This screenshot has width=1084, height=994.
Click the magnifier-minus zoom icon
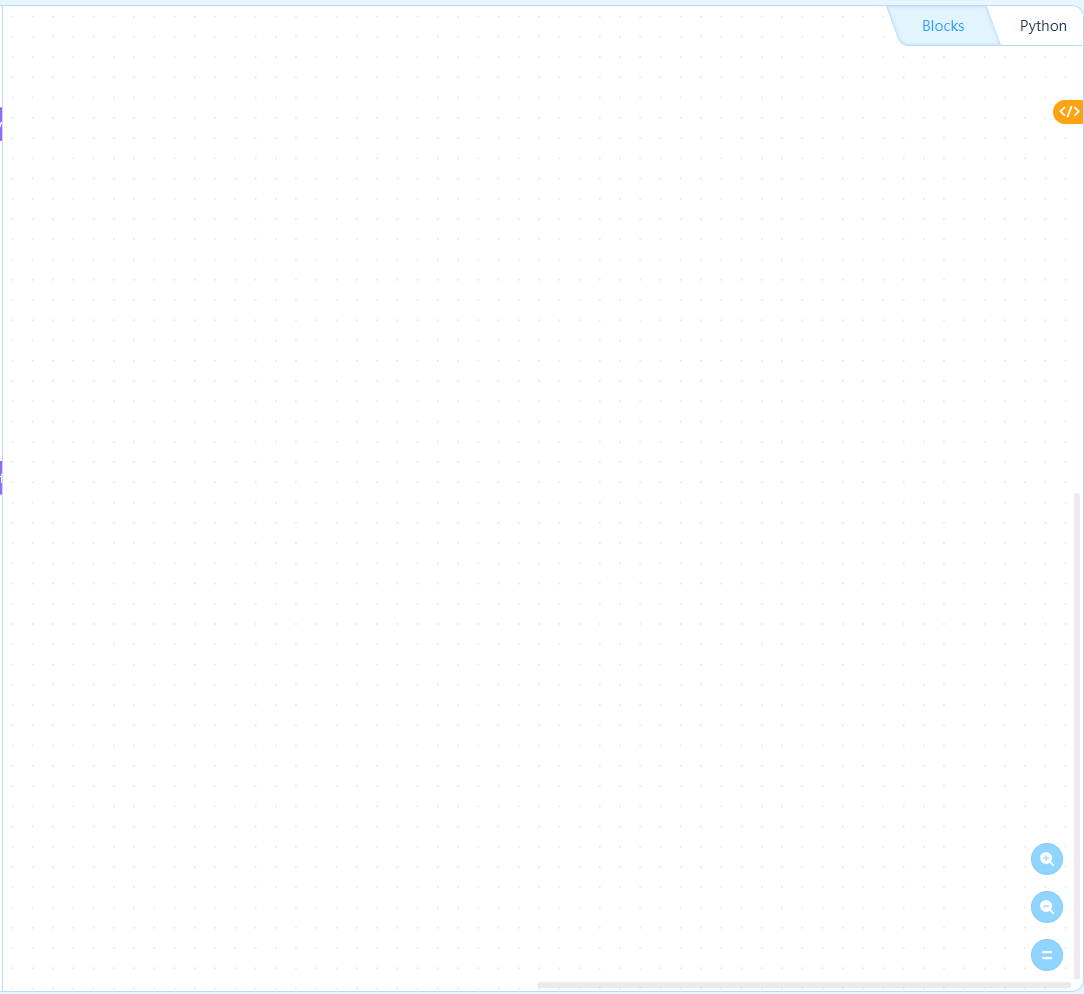pyautogui.click(x=1046, y=906)
